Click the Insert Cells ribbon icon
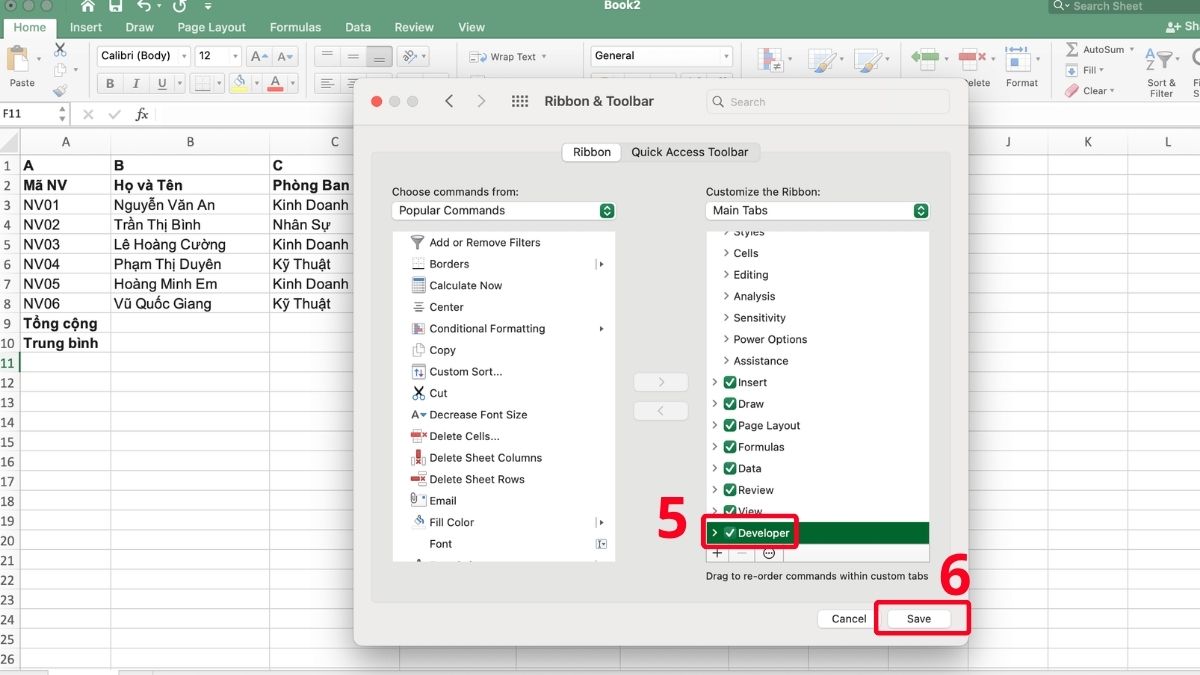This screenshot has height=675, width=1200. [926, 59]
